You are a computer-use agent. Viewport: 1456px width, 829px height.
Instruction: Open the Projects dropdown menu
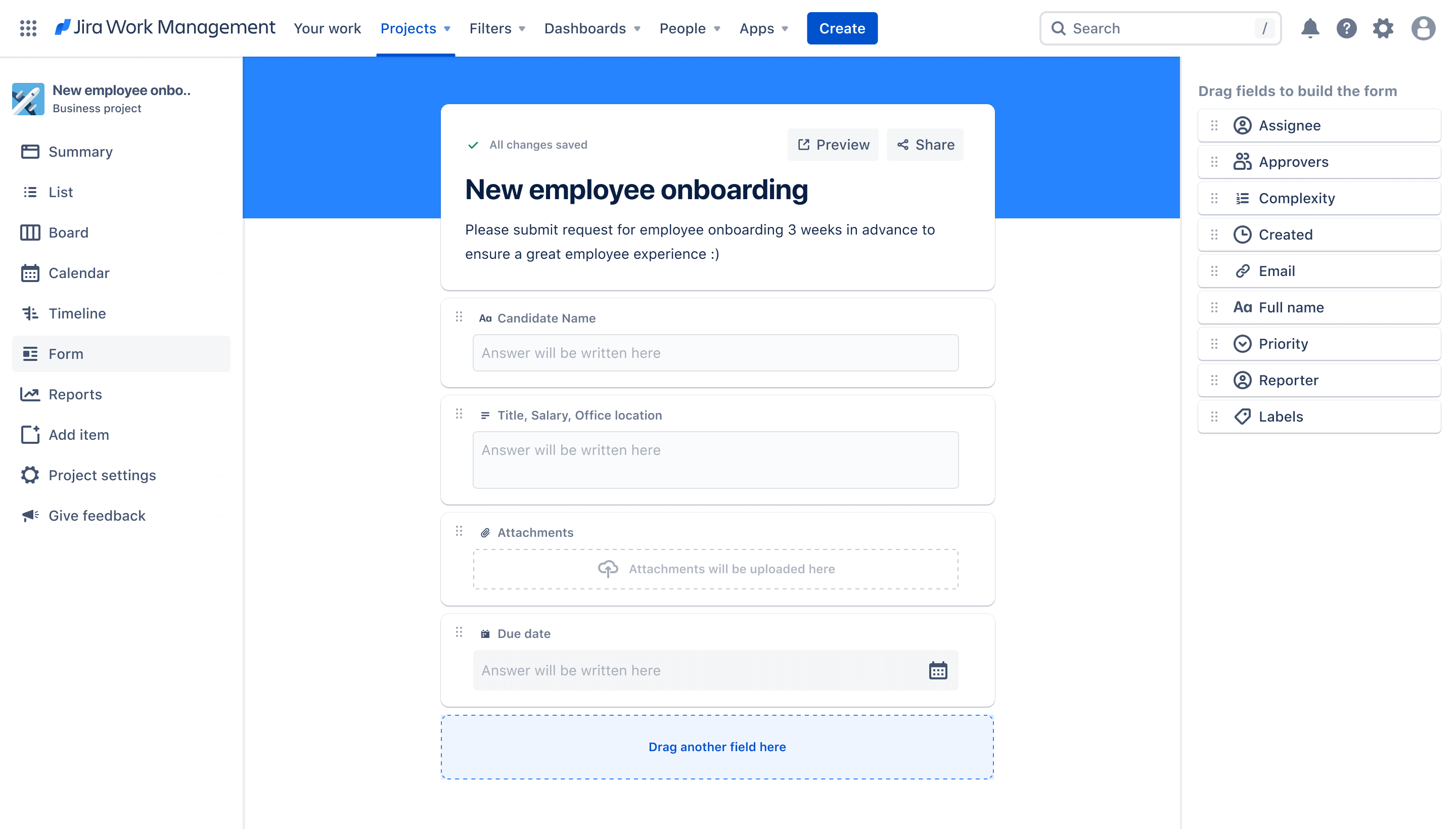pos(413,28)
